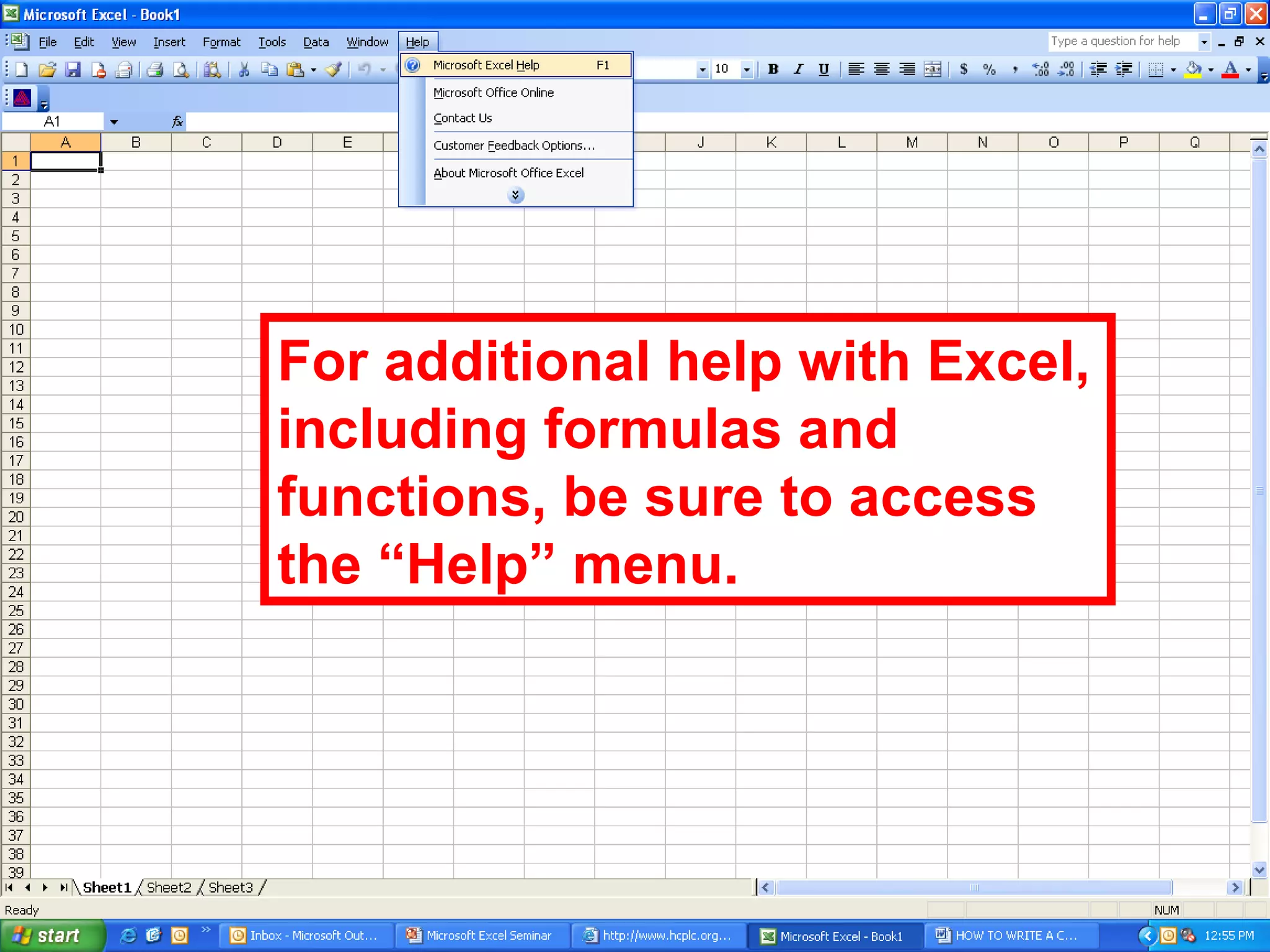Choose Customer Feedback Options
The width and height of the screenshot is (1270, 952).
[516, 146]
